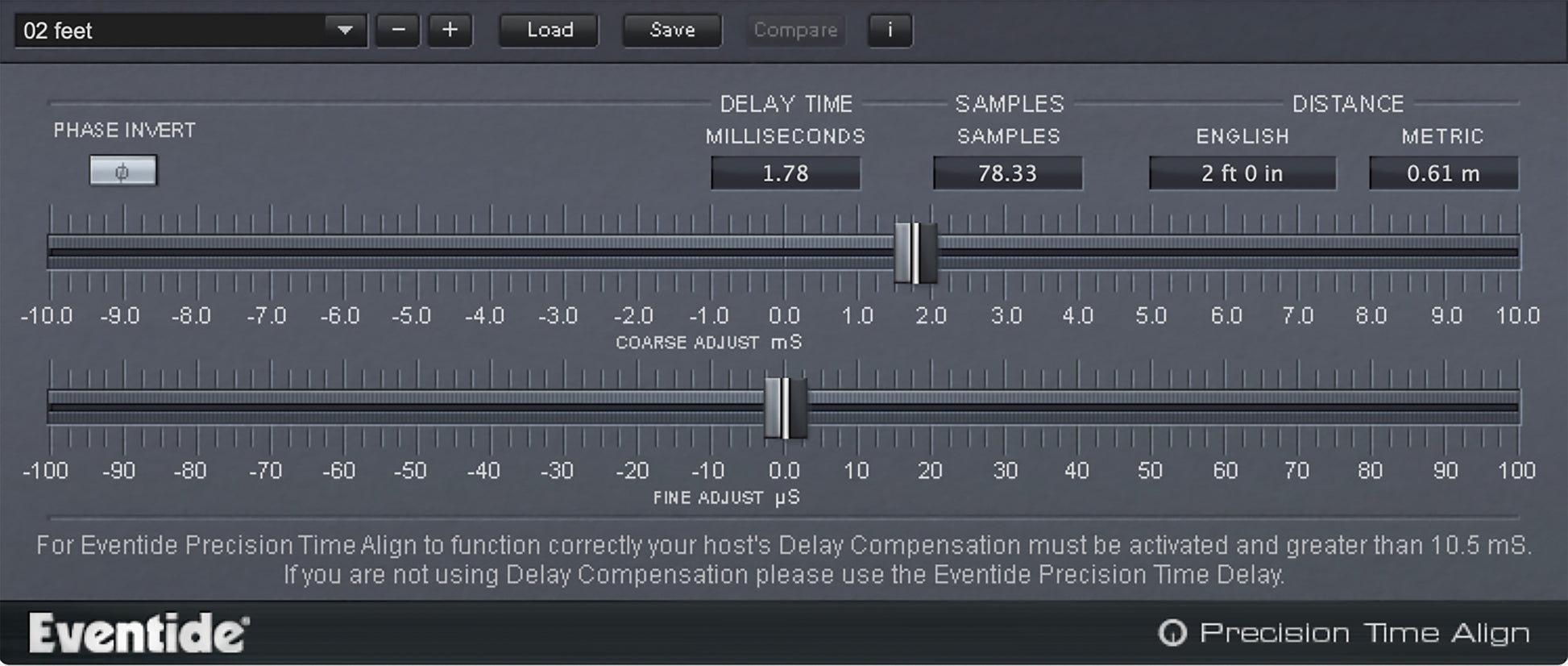This screenshot has width=1568, height=666.
Task: Click the Fine Adjust slider handle
Action: coord(785,407)
